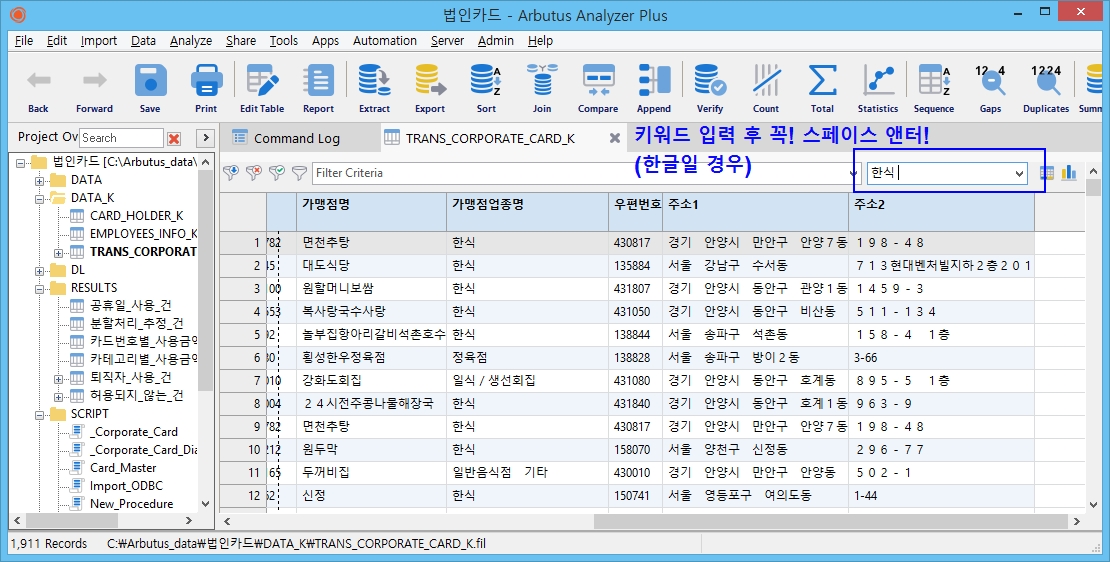Click the 대도식당 cell
The image size is (1110, 562).
(372, 265)
